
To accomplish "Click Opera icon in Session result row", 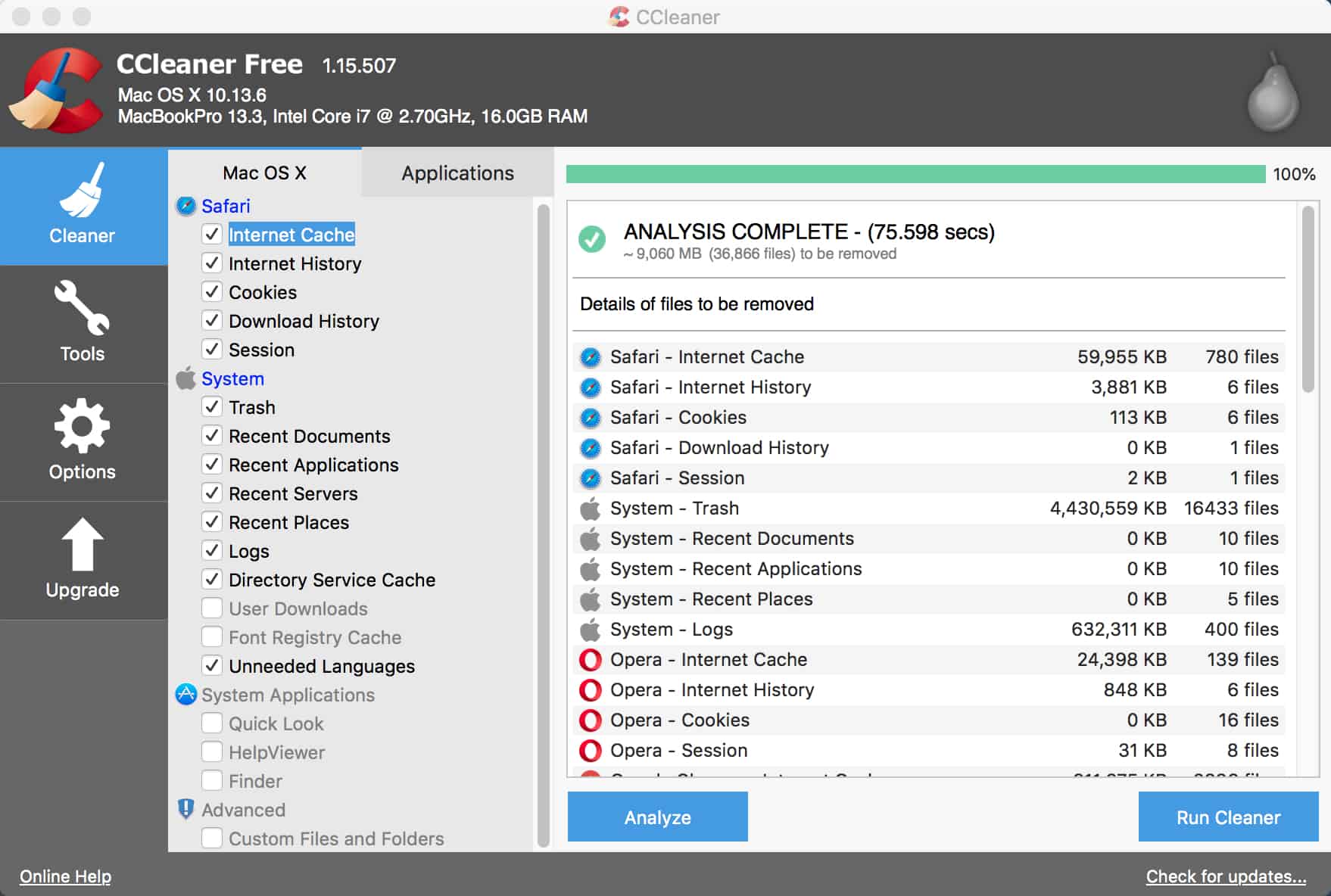I will click(x=591, y=751).
